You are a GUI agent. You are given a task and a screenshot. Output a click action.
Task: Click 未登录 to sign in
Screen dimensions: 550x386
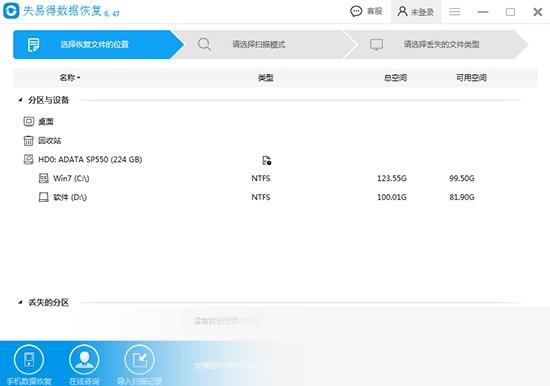click(416, 12)
